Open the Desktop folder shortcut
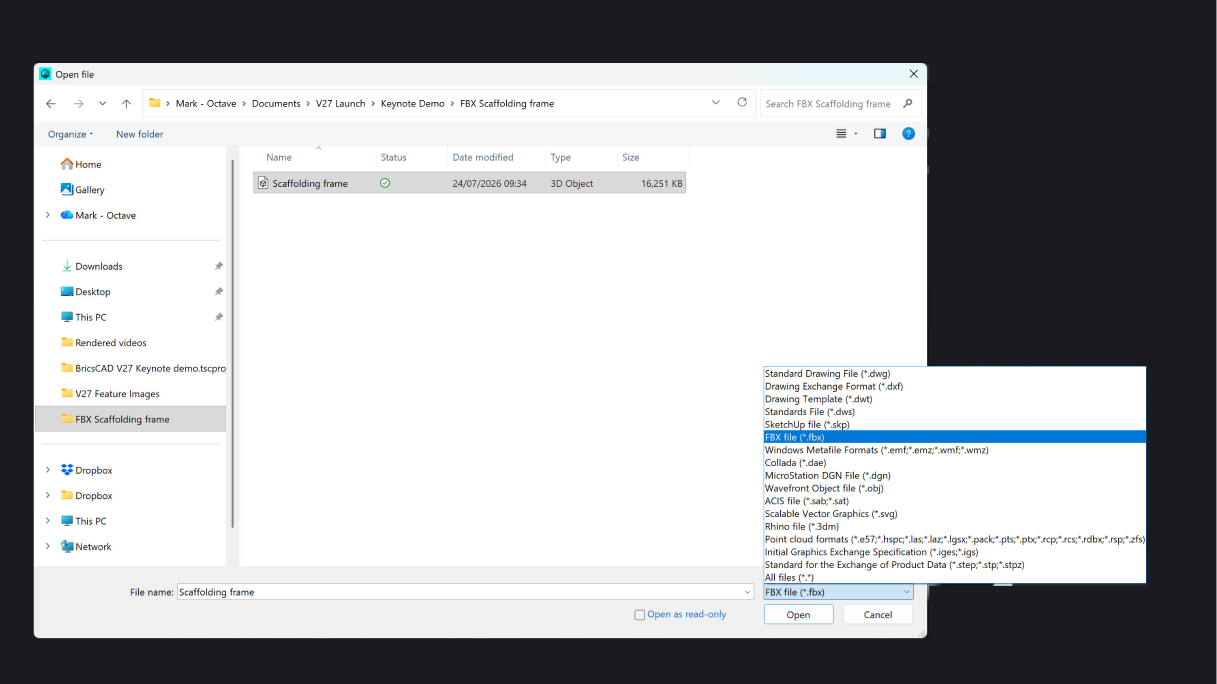 (x=93, y=292)
